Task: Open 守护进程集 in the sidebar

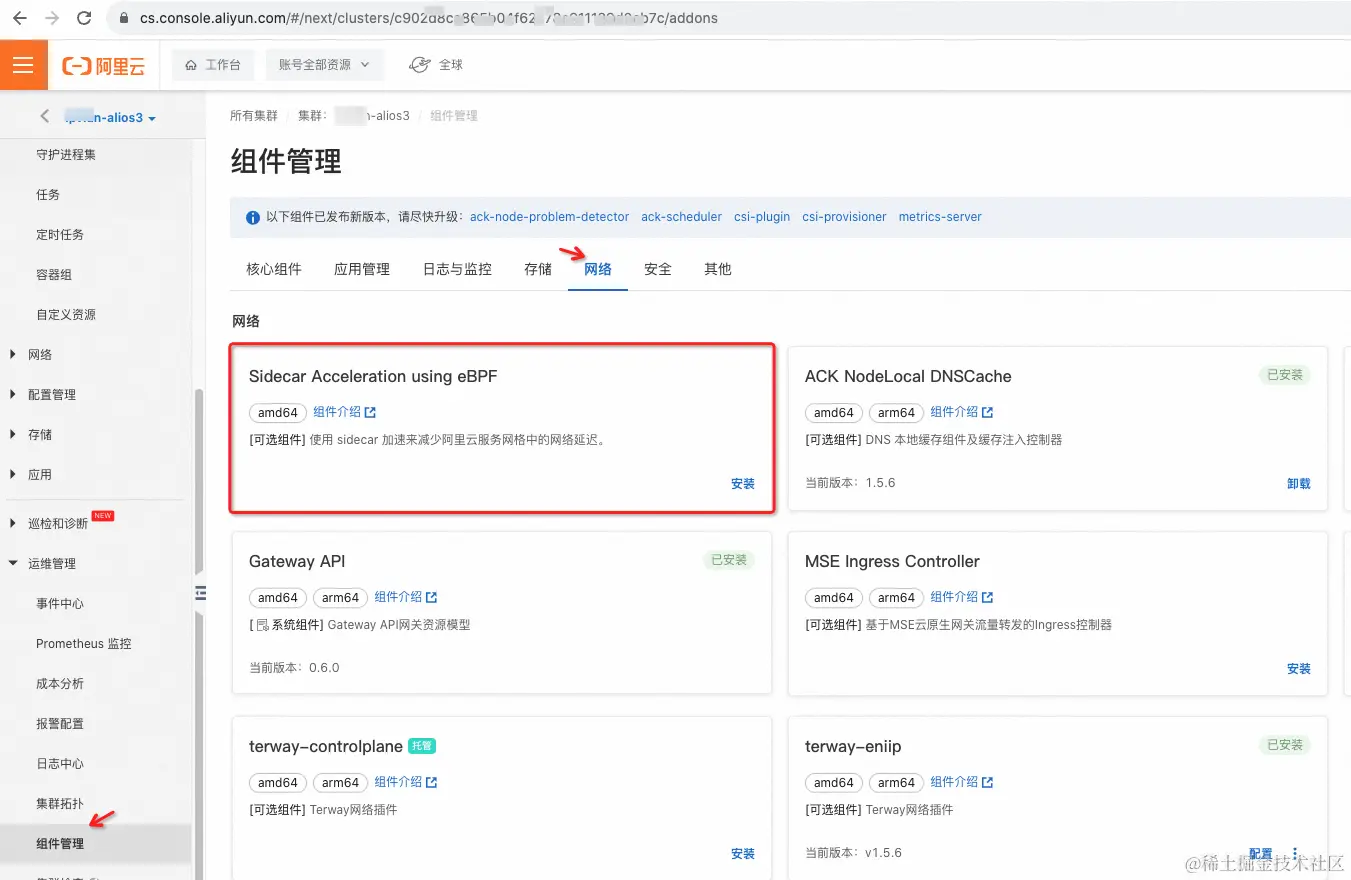Action: [x=66, y=155]
